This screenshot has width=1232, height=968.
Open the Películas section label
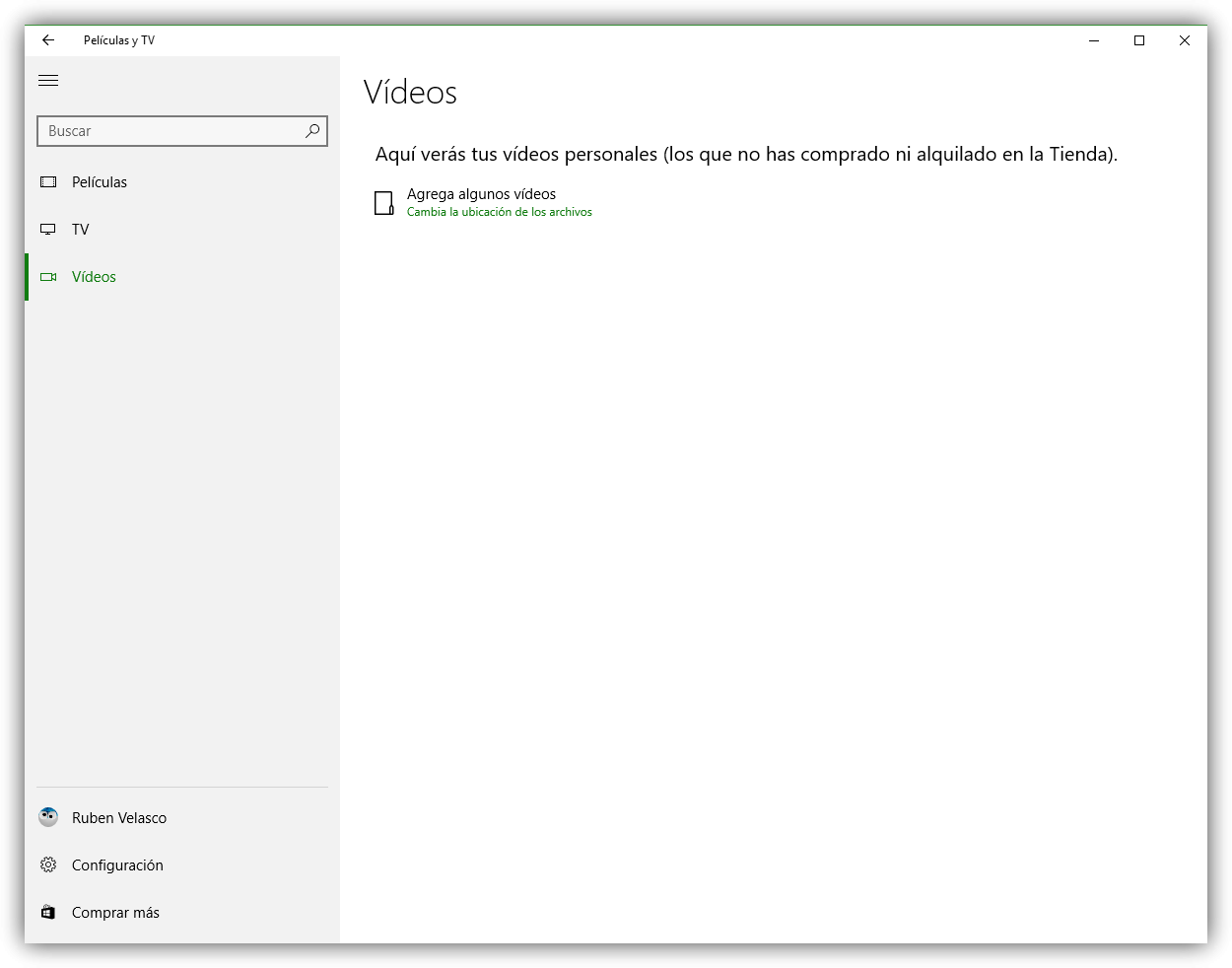click(x=100, y=182)
